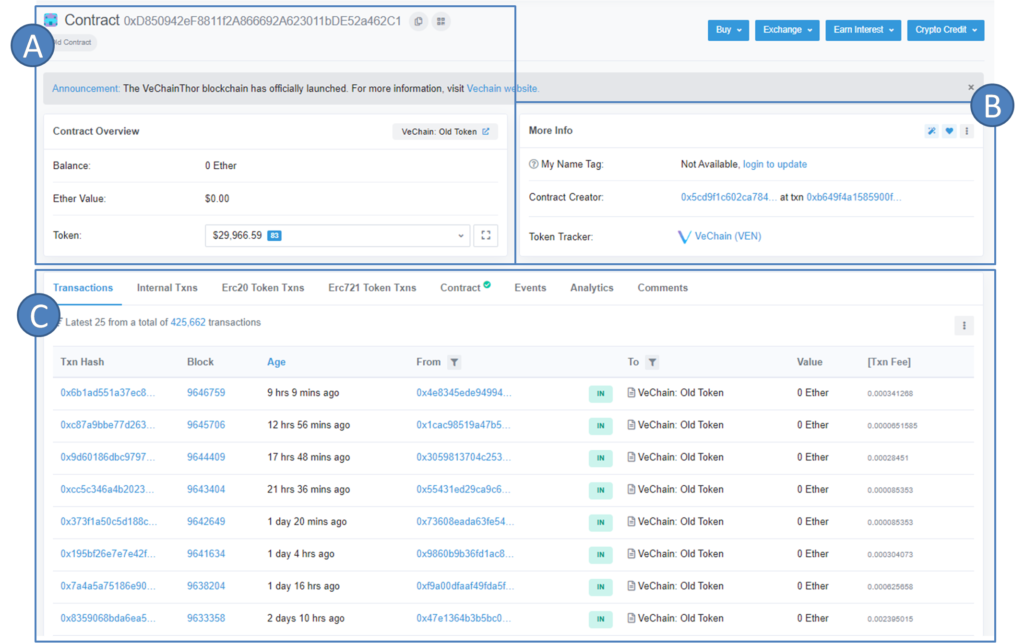Open the three-dot menu in More Info

[x=966, y=131]
